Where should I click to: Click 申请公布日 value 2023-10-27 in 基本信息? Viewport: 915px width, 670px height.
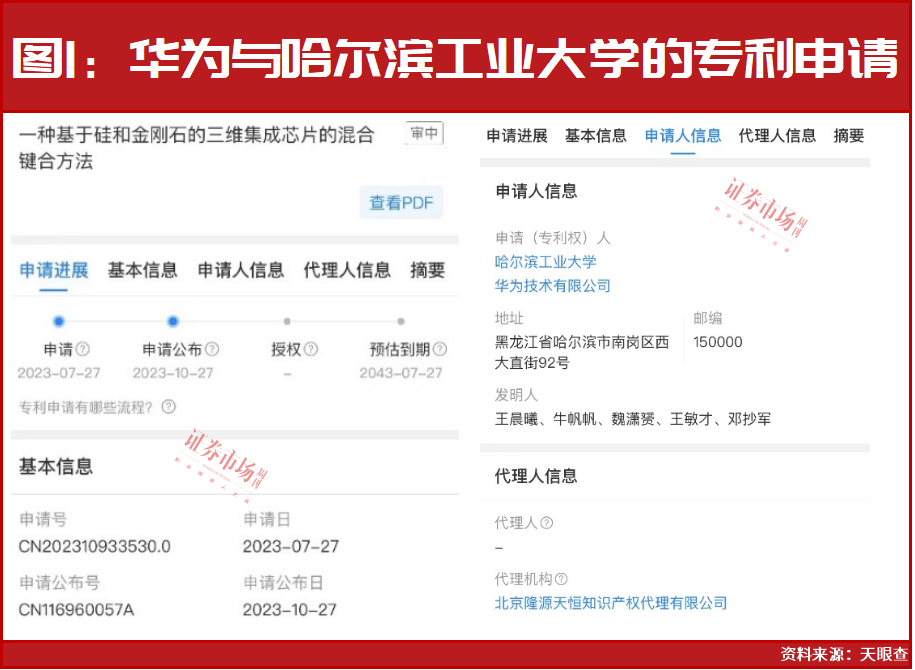(x=289, y=610)
